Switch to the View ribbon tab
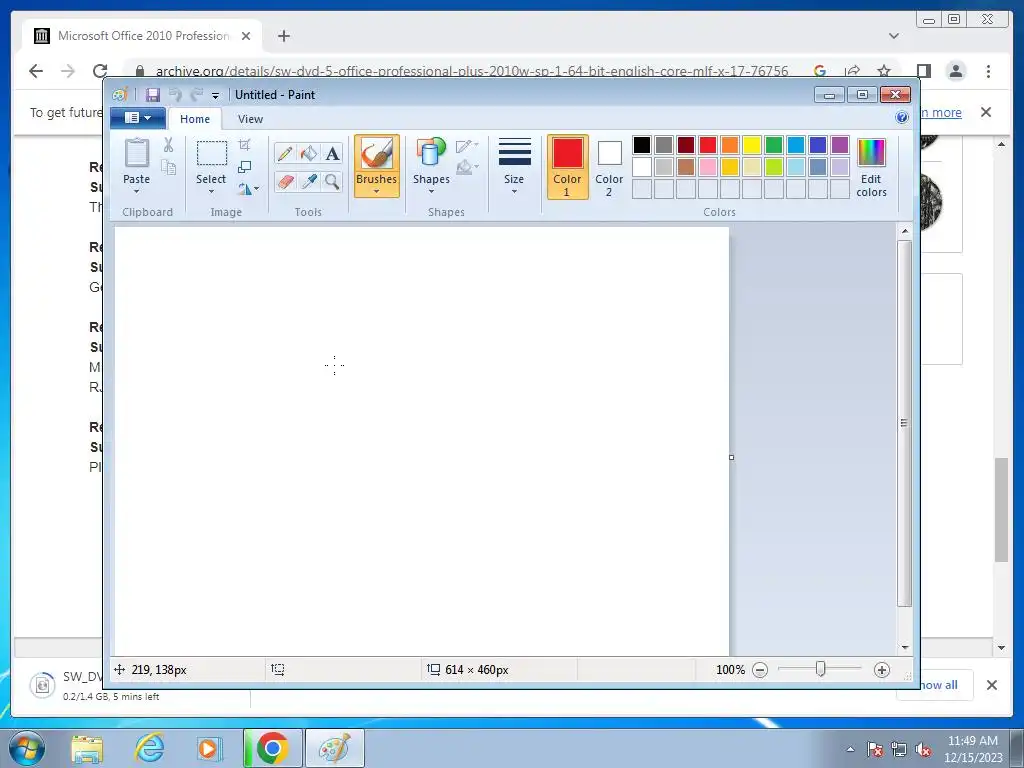1024x768 pixels. pos(250,119)
